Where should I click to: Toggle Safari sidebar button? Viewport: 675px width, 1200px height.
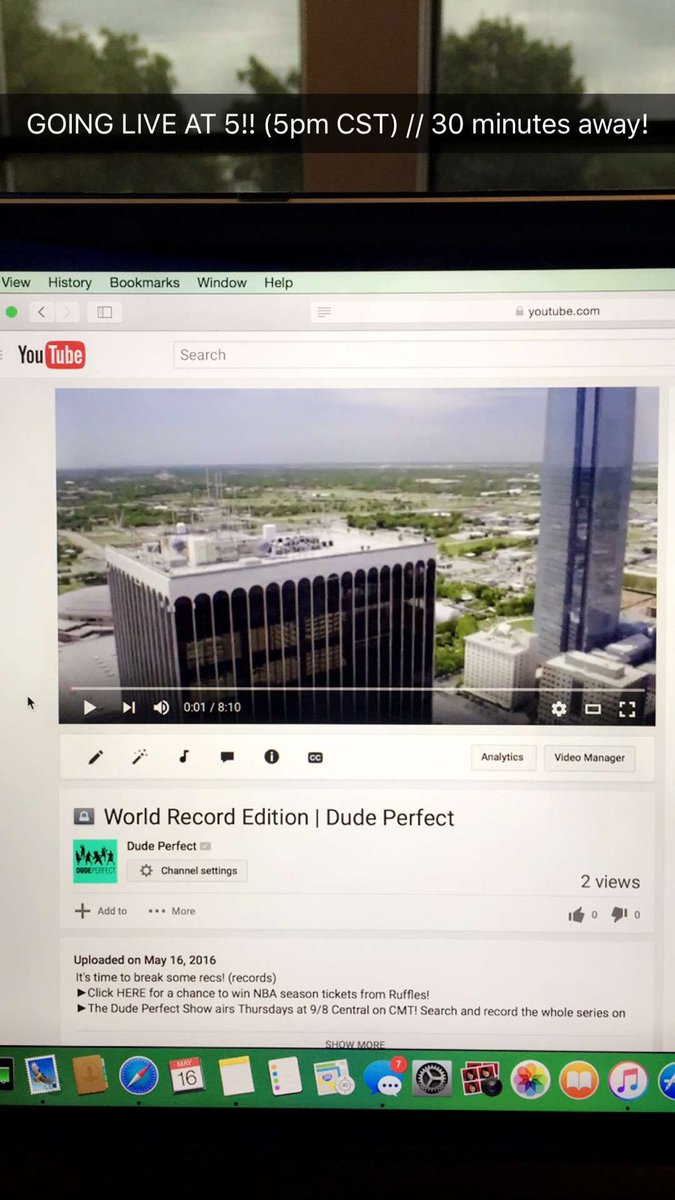click(x=104, y=312)
